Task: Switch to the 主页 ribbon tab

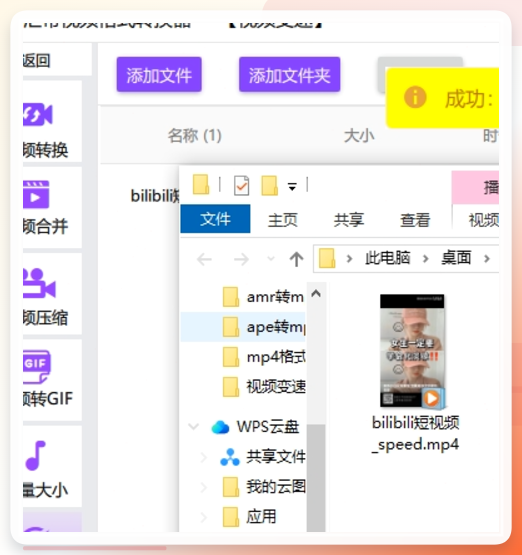Action: [283, 220]
